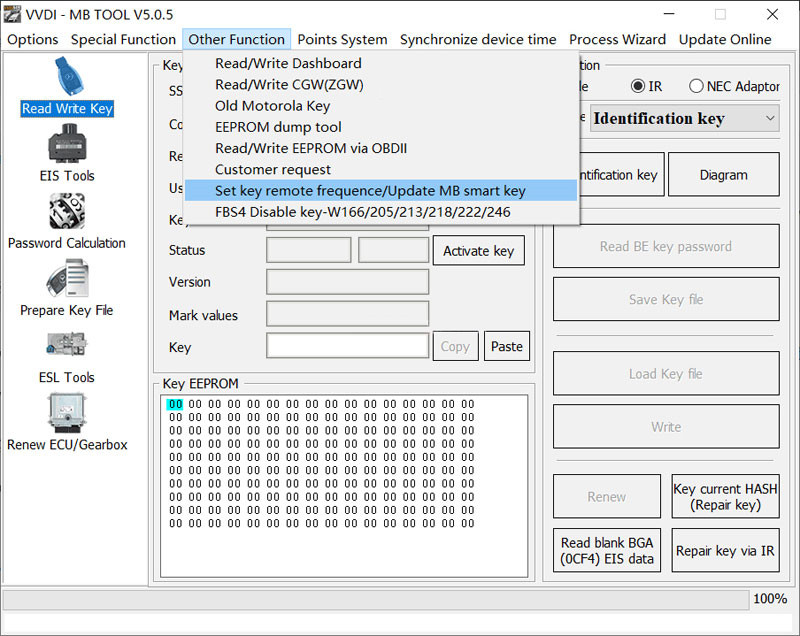Viewport: 800px width, 636px height.
Task: Open the Points System menu
Action: click(x=342, y=39)
